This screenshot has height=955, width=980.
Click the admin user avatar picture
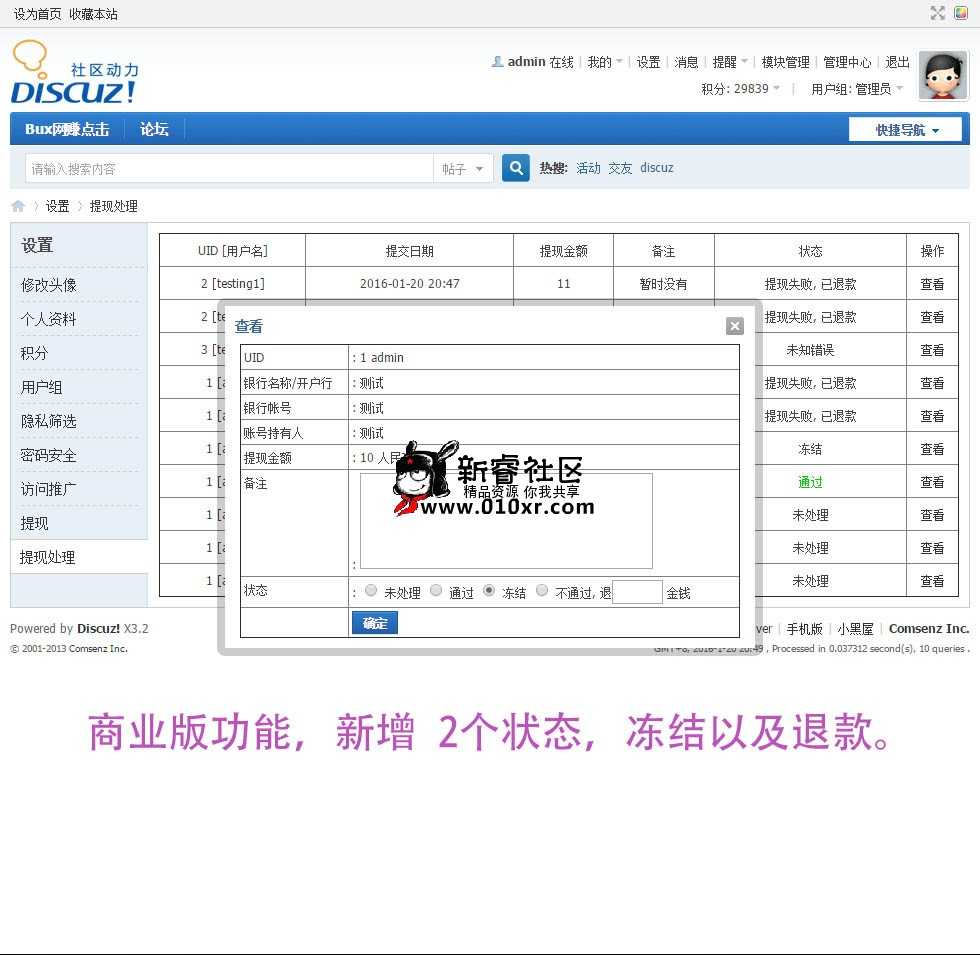(943, 76)
